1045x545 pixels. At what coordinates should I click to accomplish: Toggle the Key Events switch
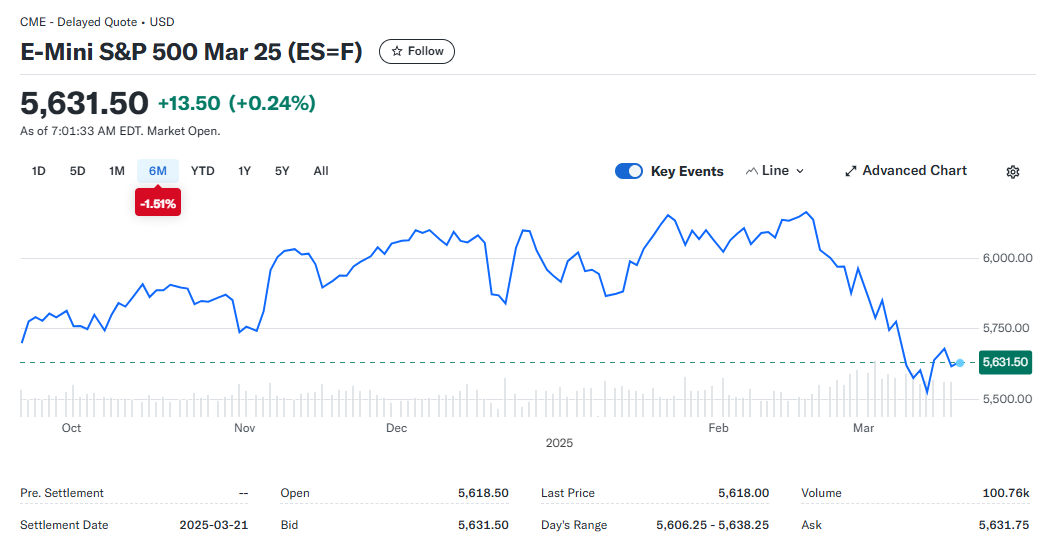(628, 171)
